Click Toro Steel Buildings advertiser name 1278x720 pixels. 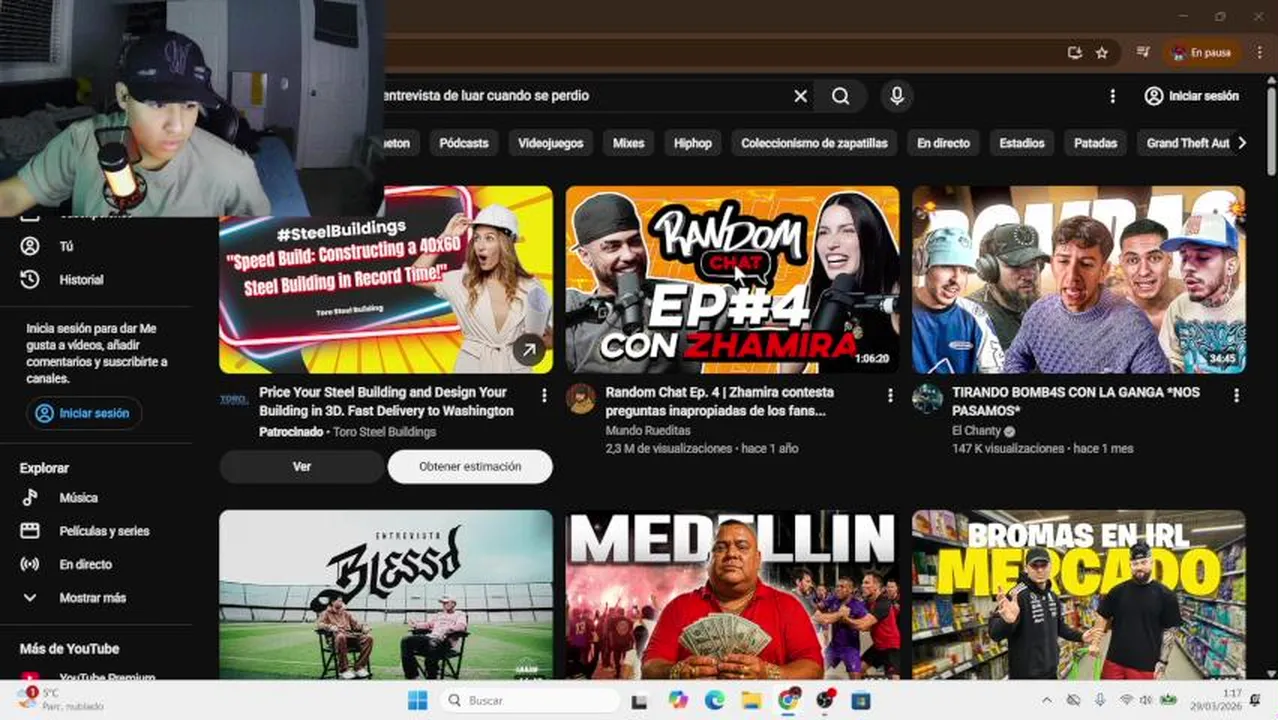pos(384,432)
